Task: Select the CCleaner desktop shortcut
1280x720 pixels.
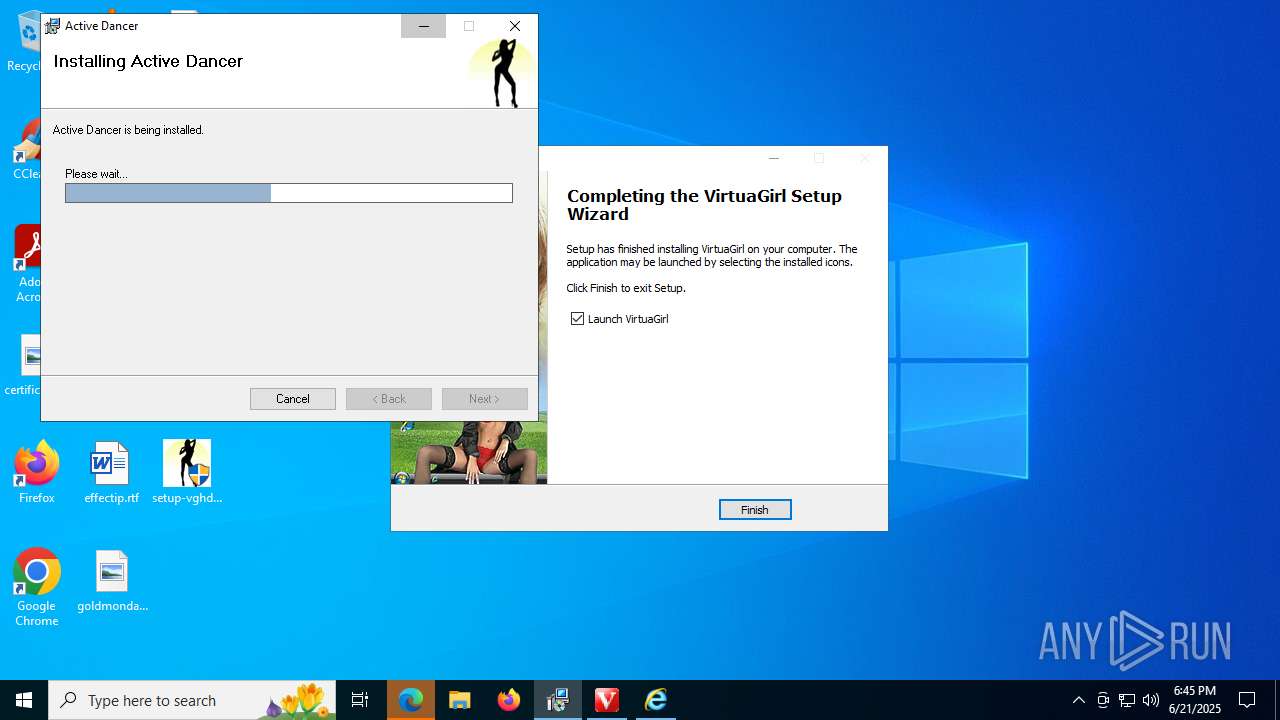Action: pos(27,150)
